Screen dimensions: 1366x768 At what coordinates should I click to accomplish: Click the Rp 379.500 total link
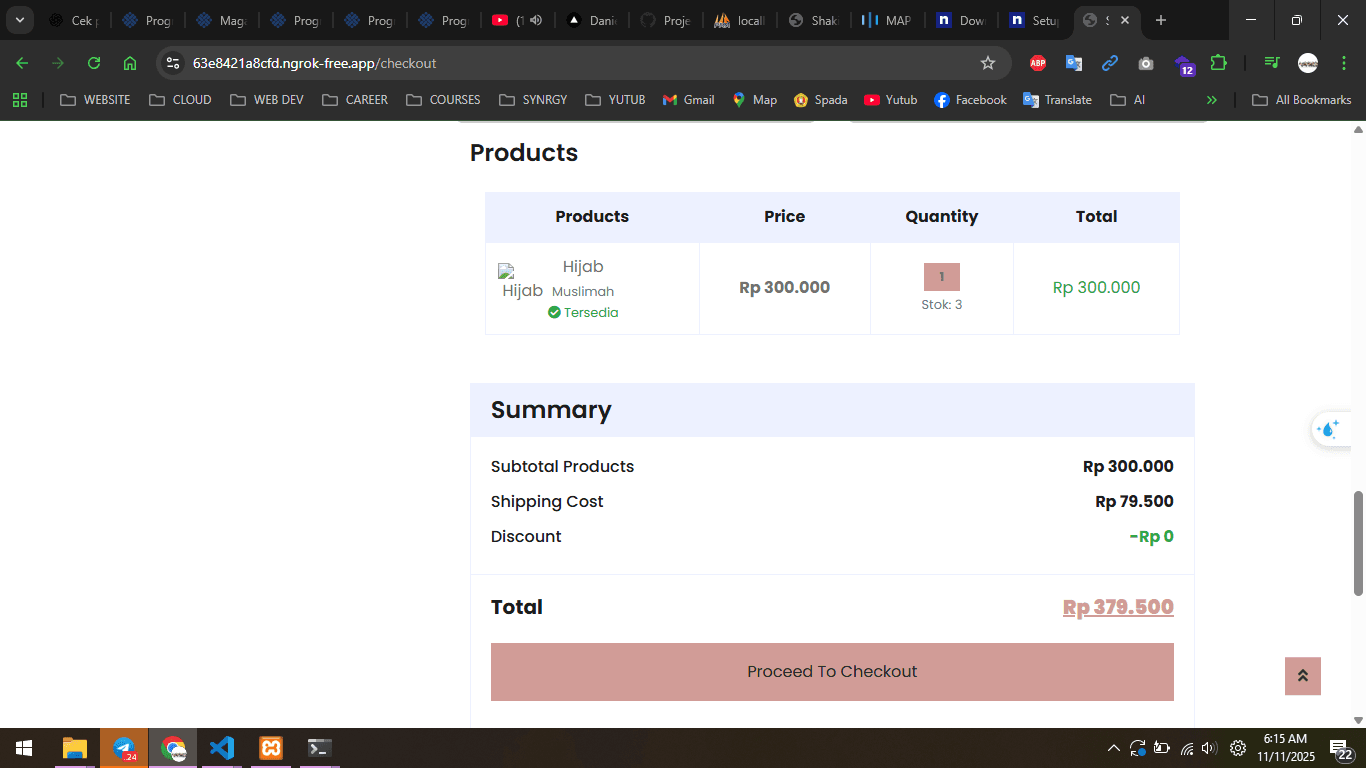point(1118,607)
